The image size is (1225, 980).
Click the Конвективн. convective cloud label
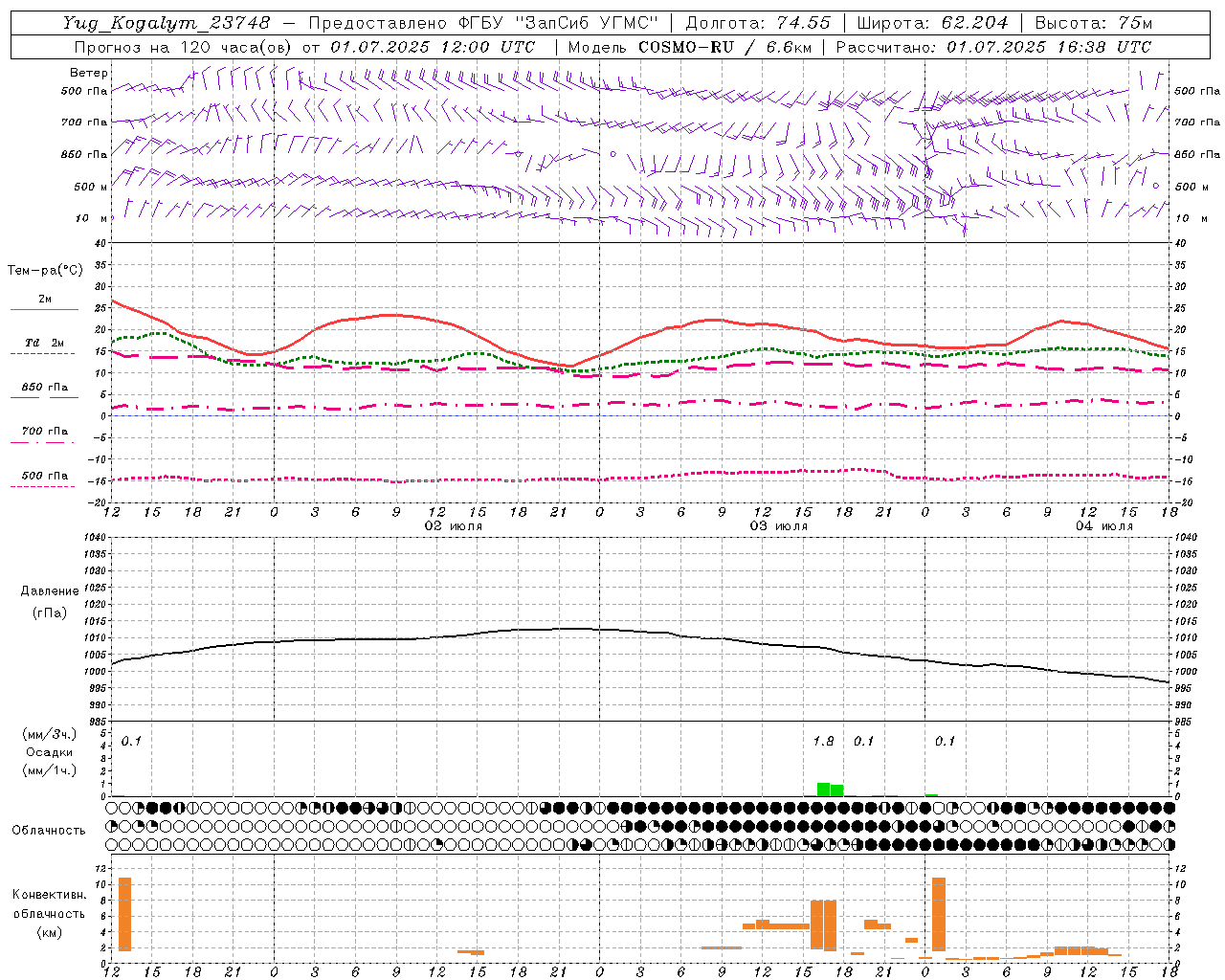point(50,895)
